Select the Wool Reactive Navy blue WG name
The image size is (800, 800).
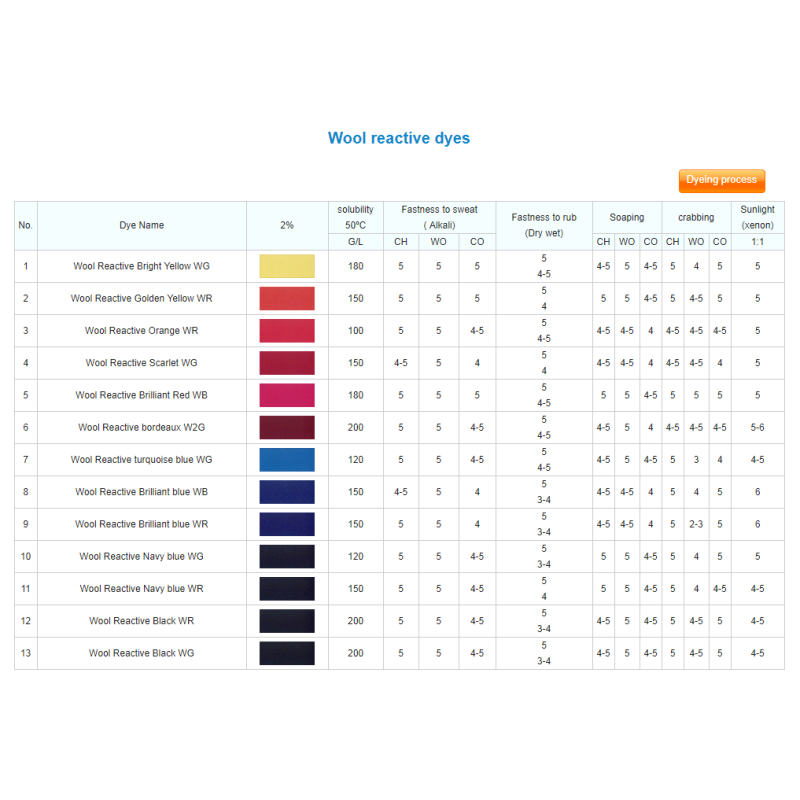[141, 556]
